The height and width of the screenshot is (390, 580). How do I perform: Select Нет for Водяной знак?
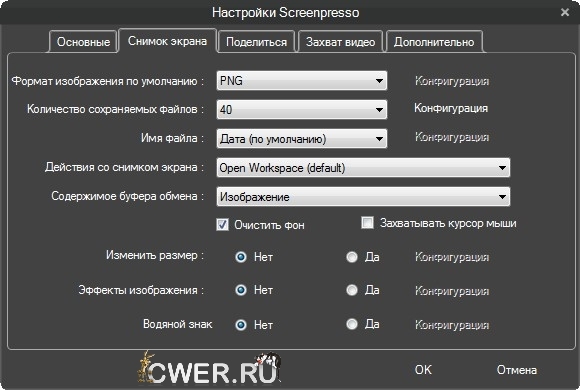click(241, 325)
